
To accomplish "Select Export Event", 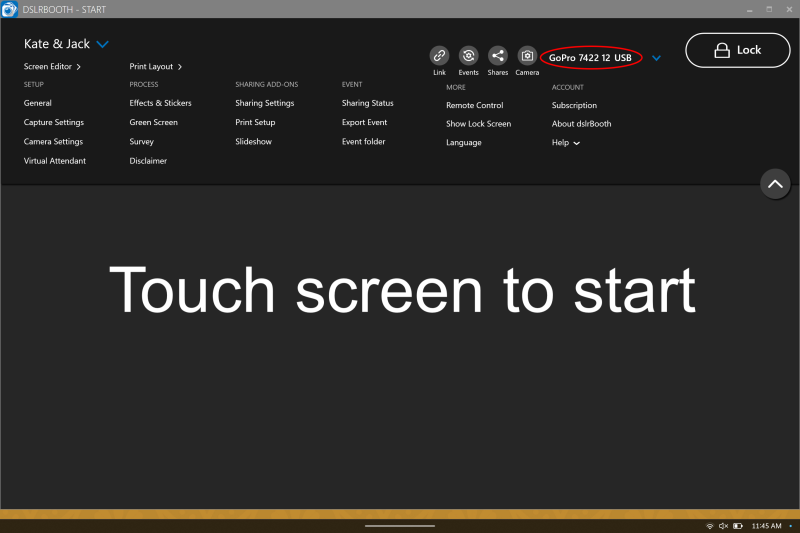I will click(364, 122).
